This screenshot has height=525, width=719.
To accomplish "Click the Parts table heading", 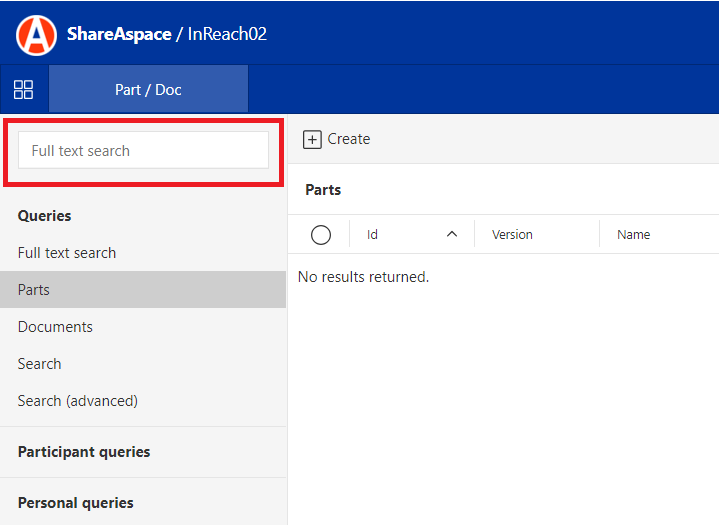I will [x=323, y=190].
